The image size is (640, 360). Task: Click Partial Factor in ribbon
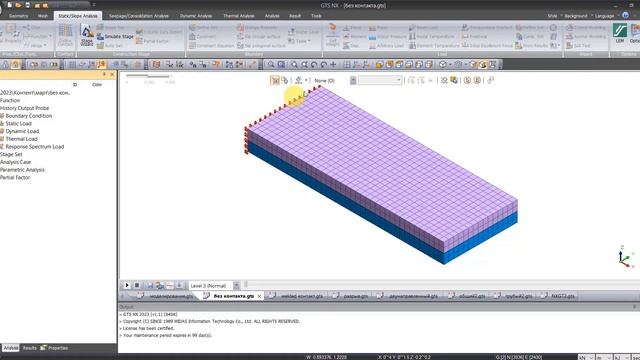coord(152,41)
